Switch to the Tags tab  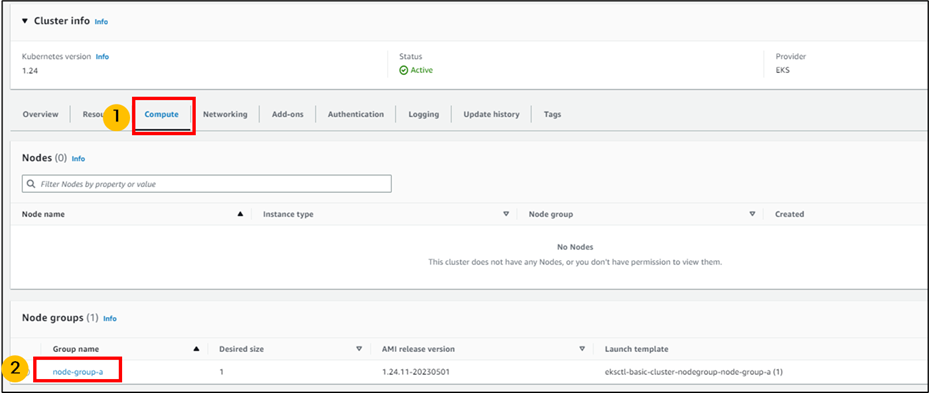552,114
